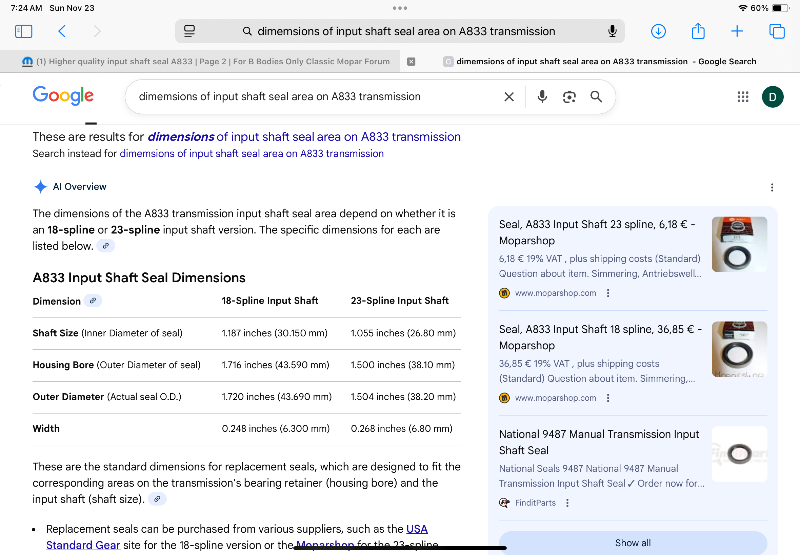The height and width of the screenshot is (555, 800).
Task: Show Safari tab overview
Action: (x=777, y=31)
